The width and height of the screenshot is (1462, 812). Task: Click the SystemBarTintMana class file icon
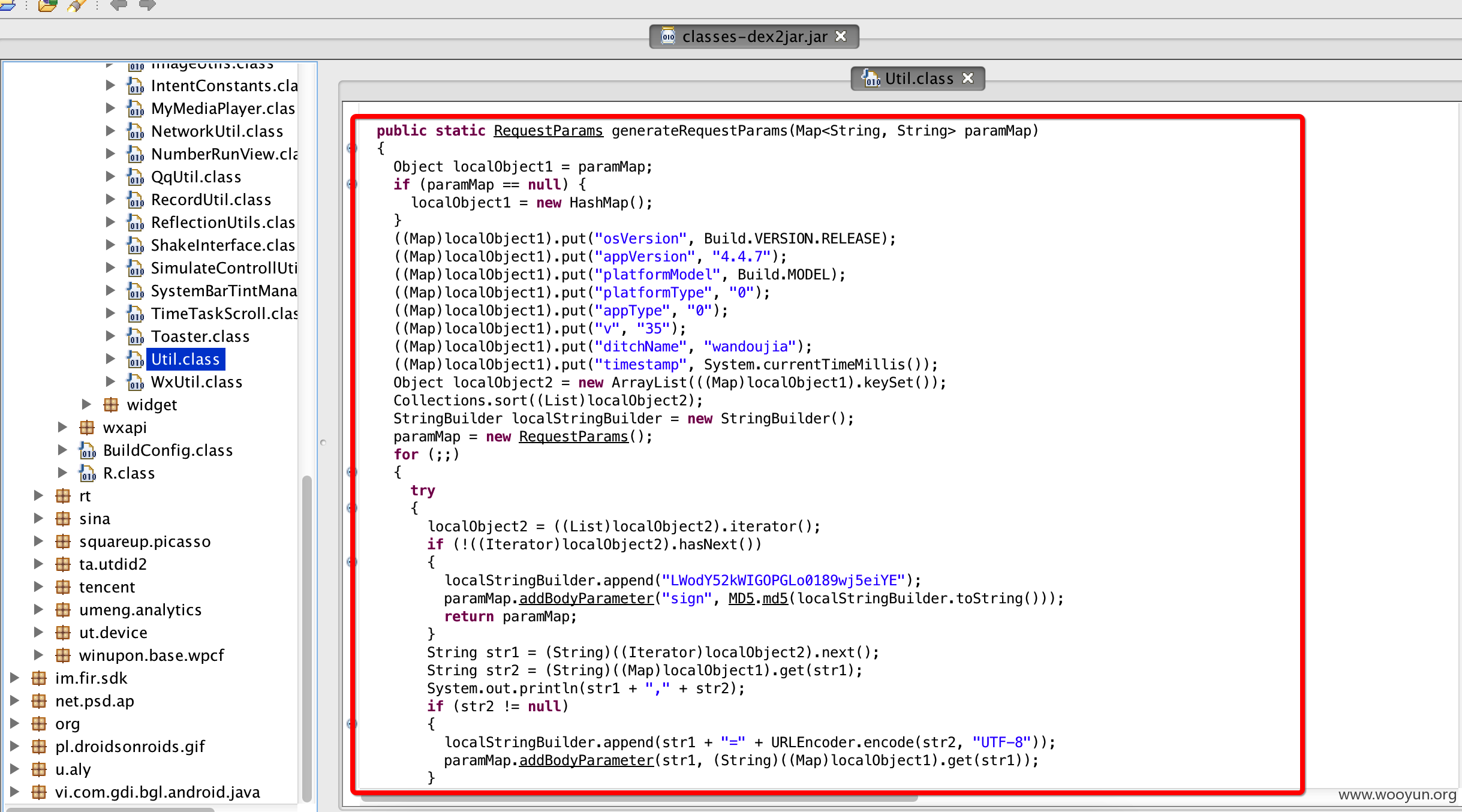tap(136, 291)
